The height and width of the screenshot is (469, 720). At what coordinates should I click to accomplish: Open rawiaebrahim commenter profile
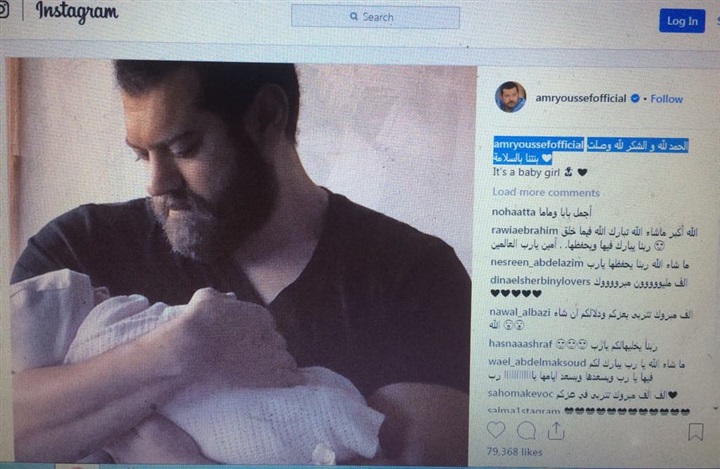(524, 231)
